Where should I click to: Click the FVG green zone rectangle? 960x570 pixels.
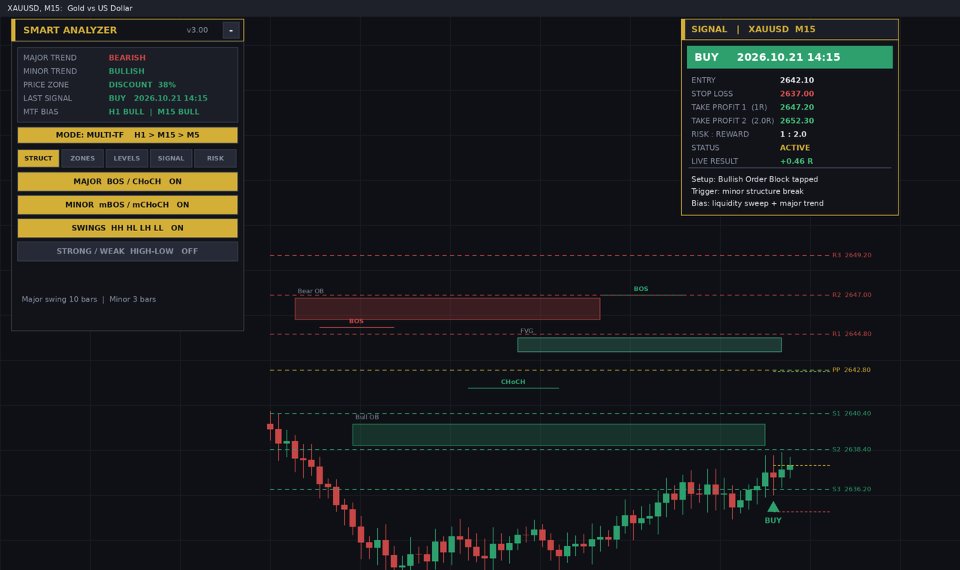(649, 345)
